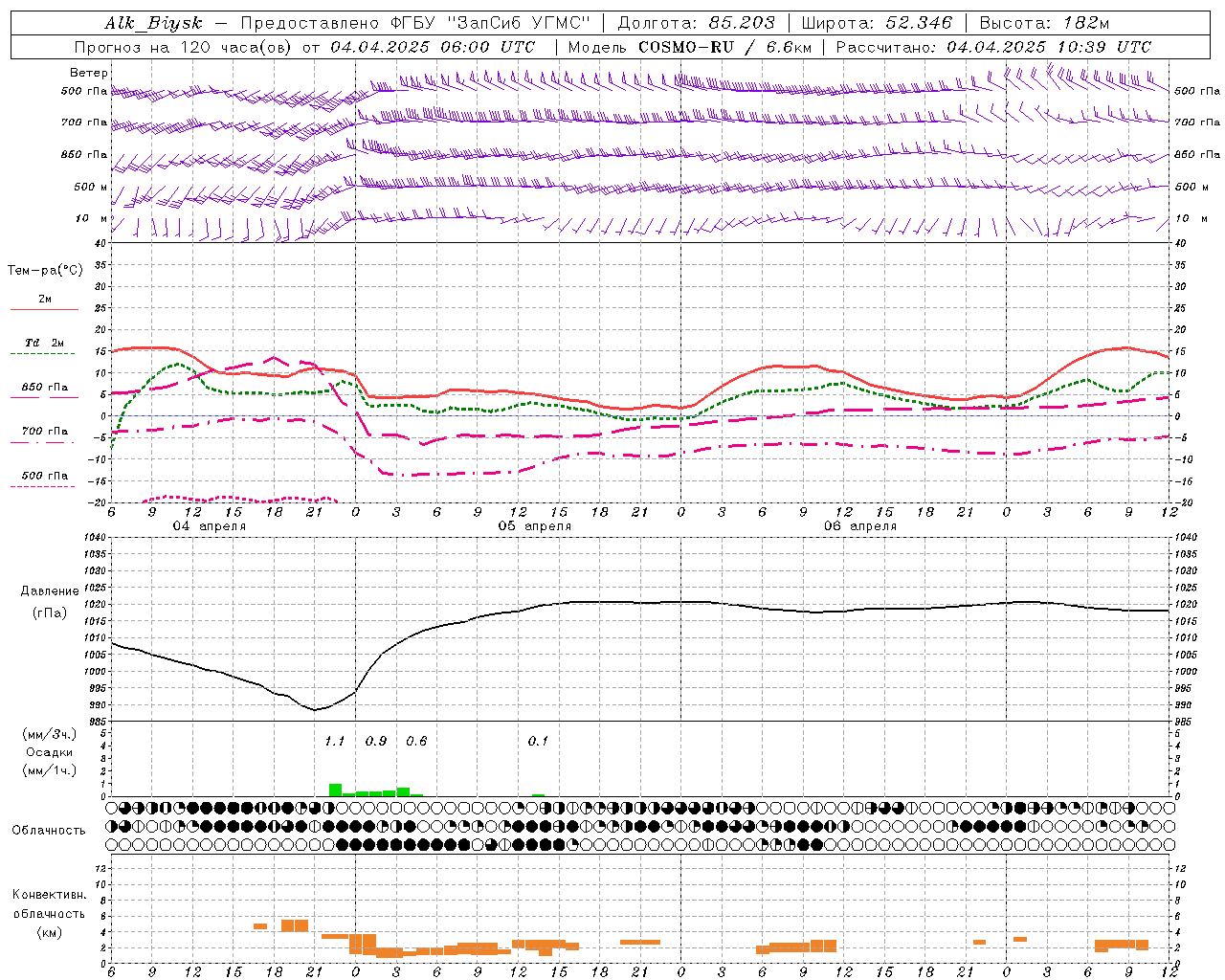This screenshot has height=980, width=1225.
Task: Click the 'Ветер' wind section label
Action: point(89,73)
